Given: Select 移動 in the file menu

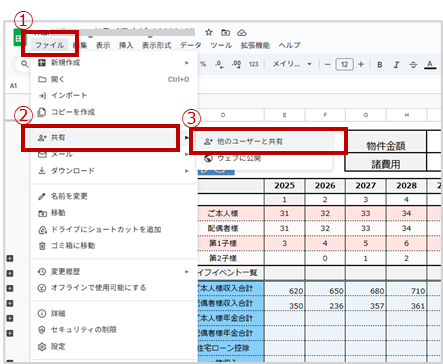Looking at the screenshot, I should [114, 213].
